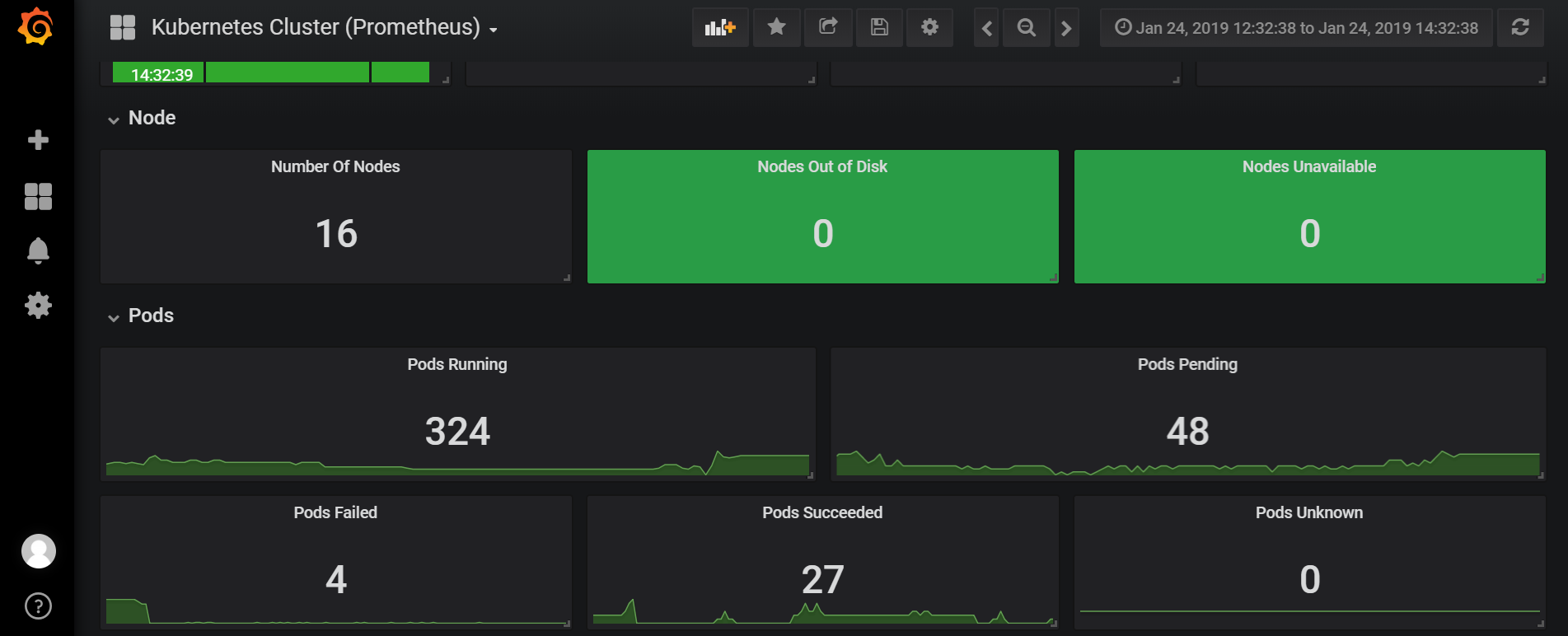This screenshot has height=636, width=1568.
Task: Shift time range backward
Action: [x=986, y=28]
